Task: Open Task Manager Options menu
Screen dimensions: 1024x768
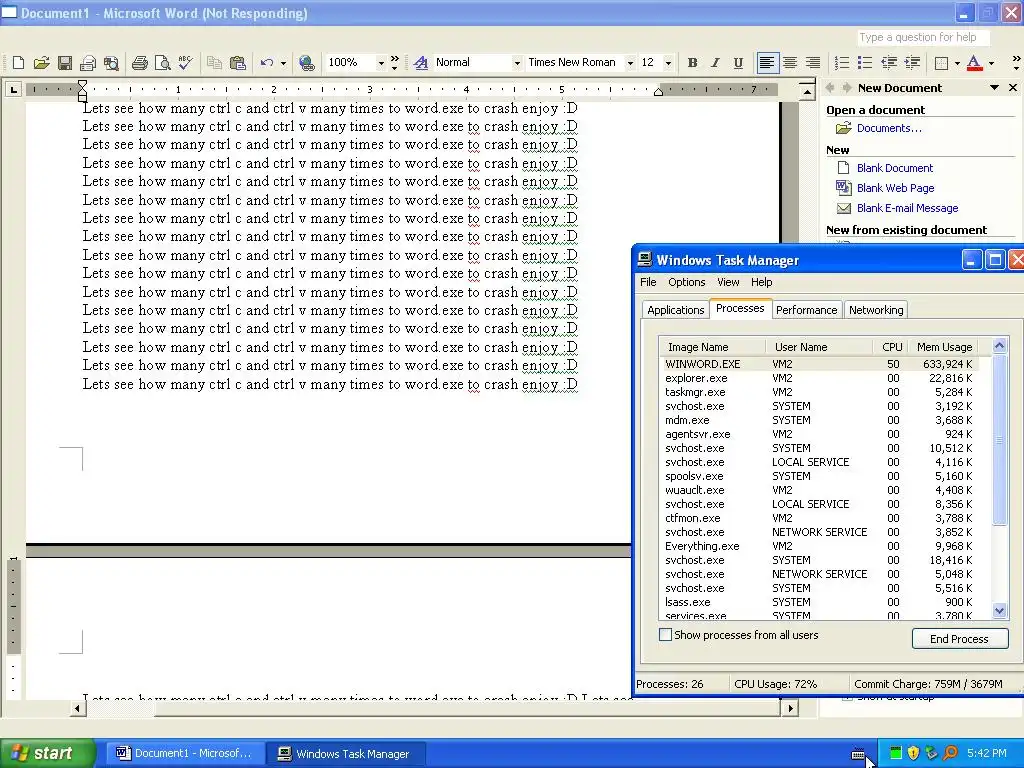Action: [686, 282]
